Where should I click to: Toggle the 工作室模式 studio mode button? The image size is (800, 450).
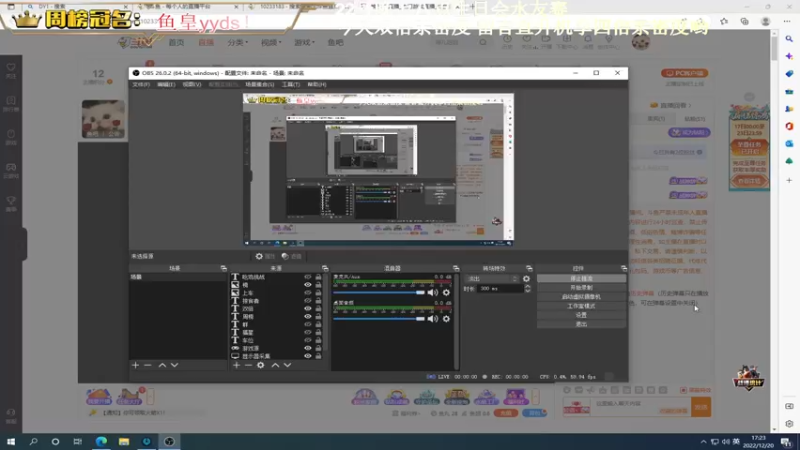pos(581,306)
